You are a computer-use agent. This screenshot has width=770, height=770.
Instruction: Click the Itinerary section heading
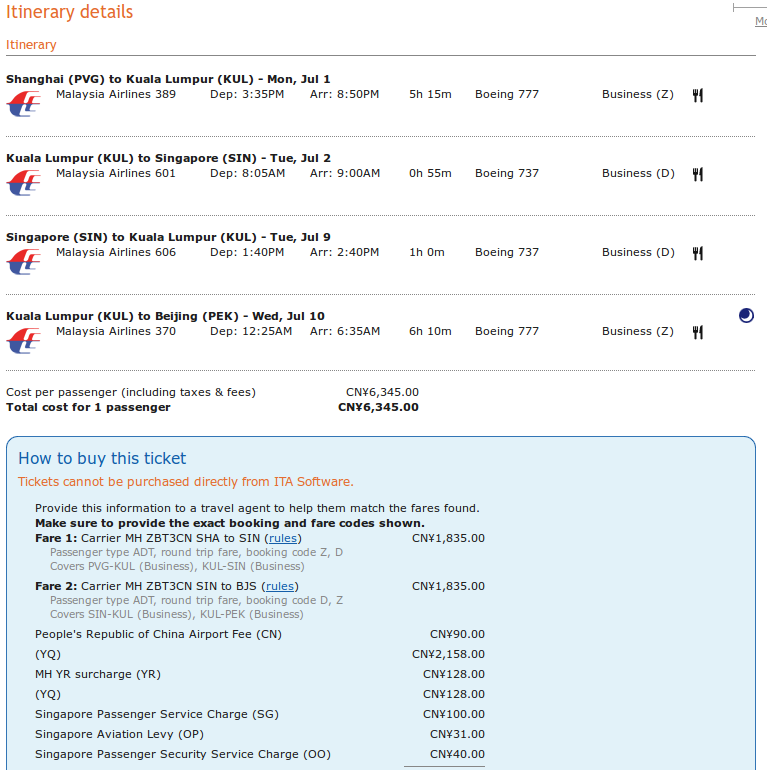31,45
